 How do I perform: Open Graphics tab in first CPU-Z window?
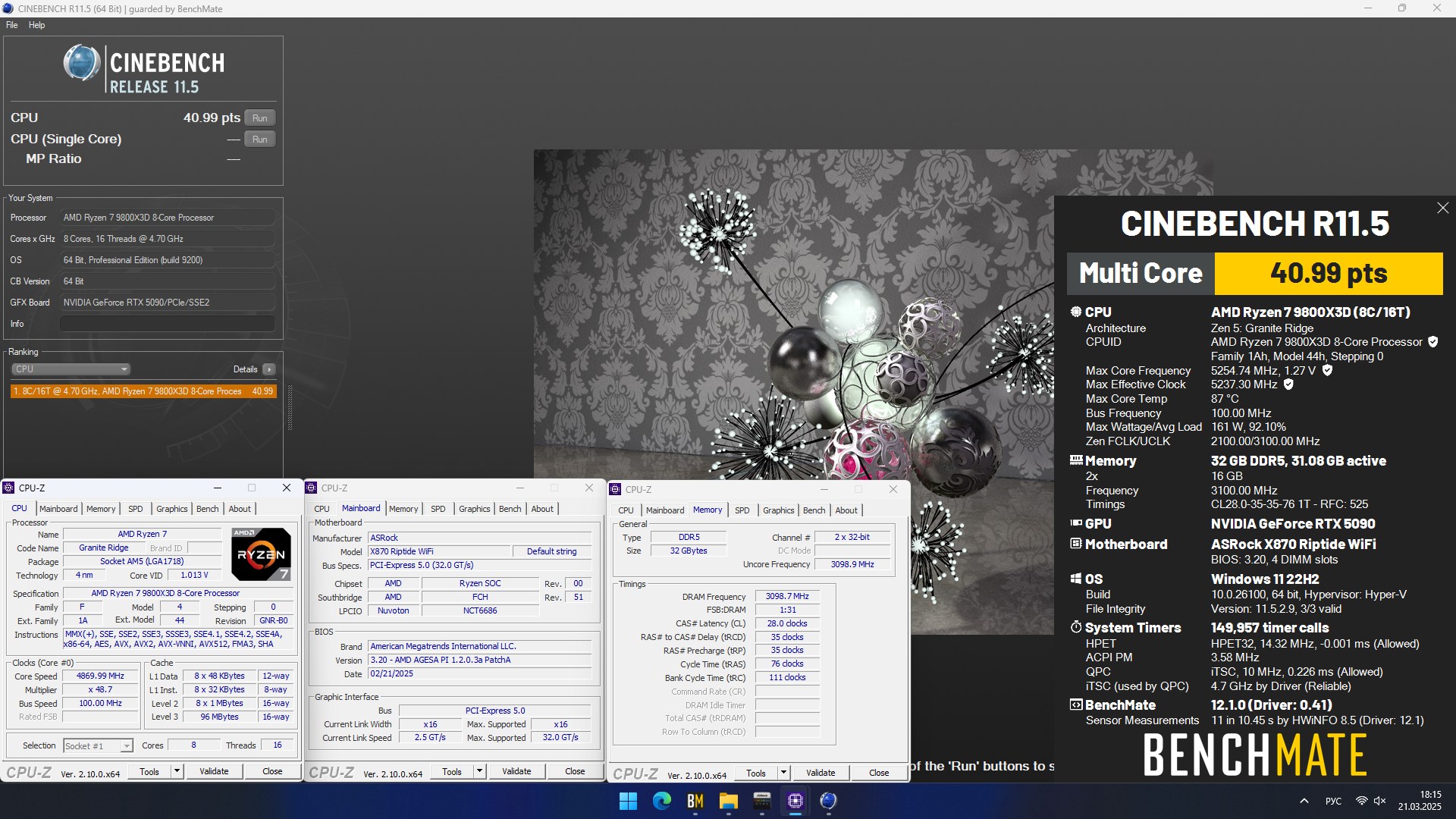click(171, 509)
